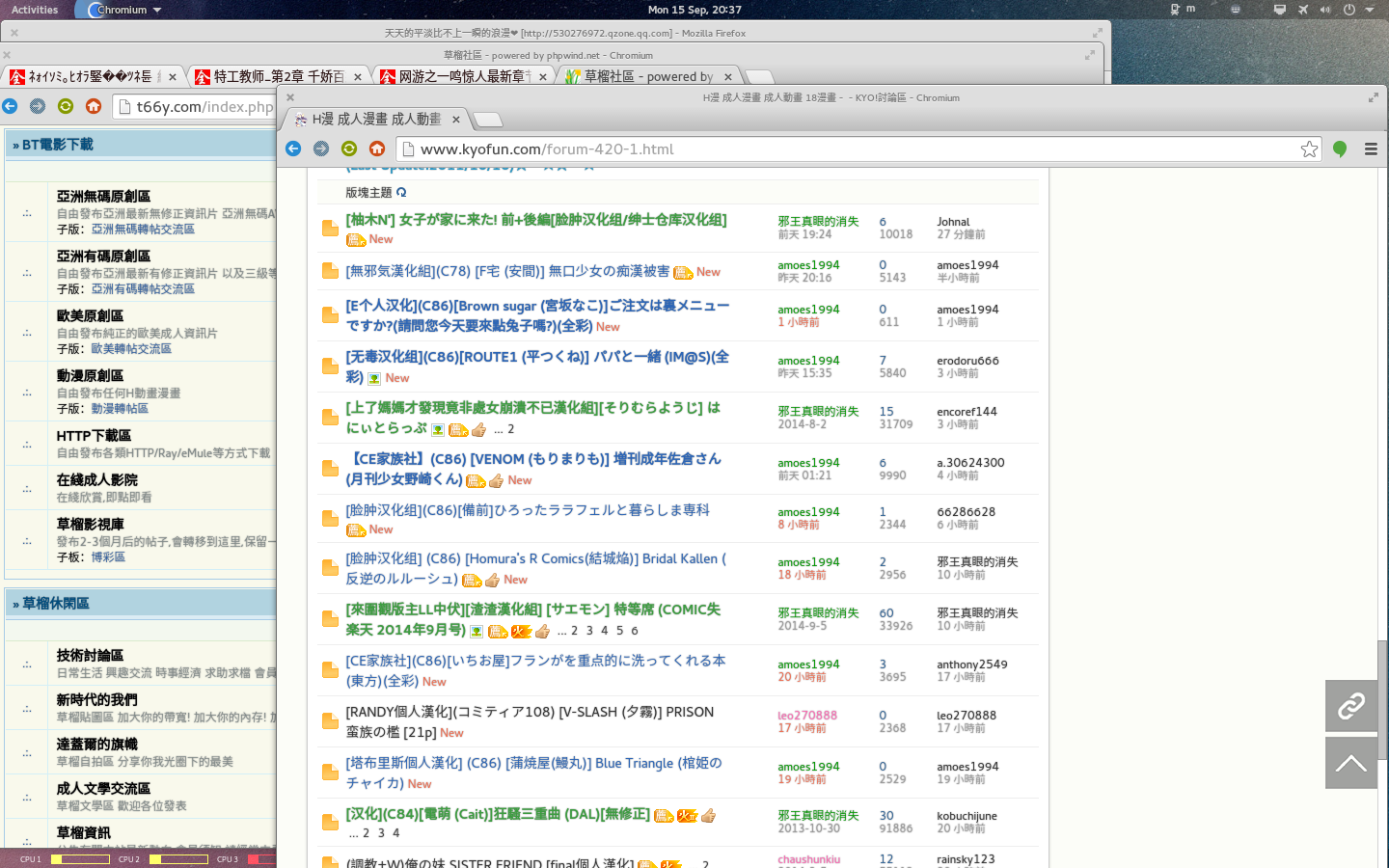Open the 博彩區 sub-board link

click(108, 557)
